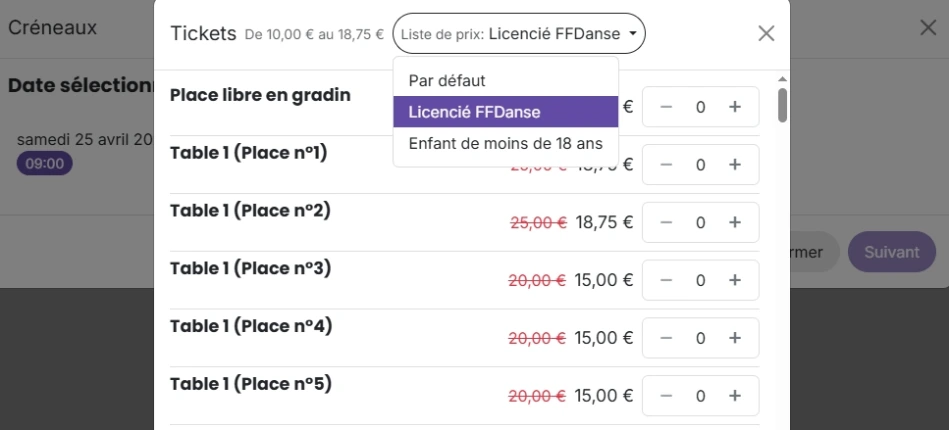Click Table 1 Place n°4 plus button
This screenshot has height=430, width=949.
[735, 338]
